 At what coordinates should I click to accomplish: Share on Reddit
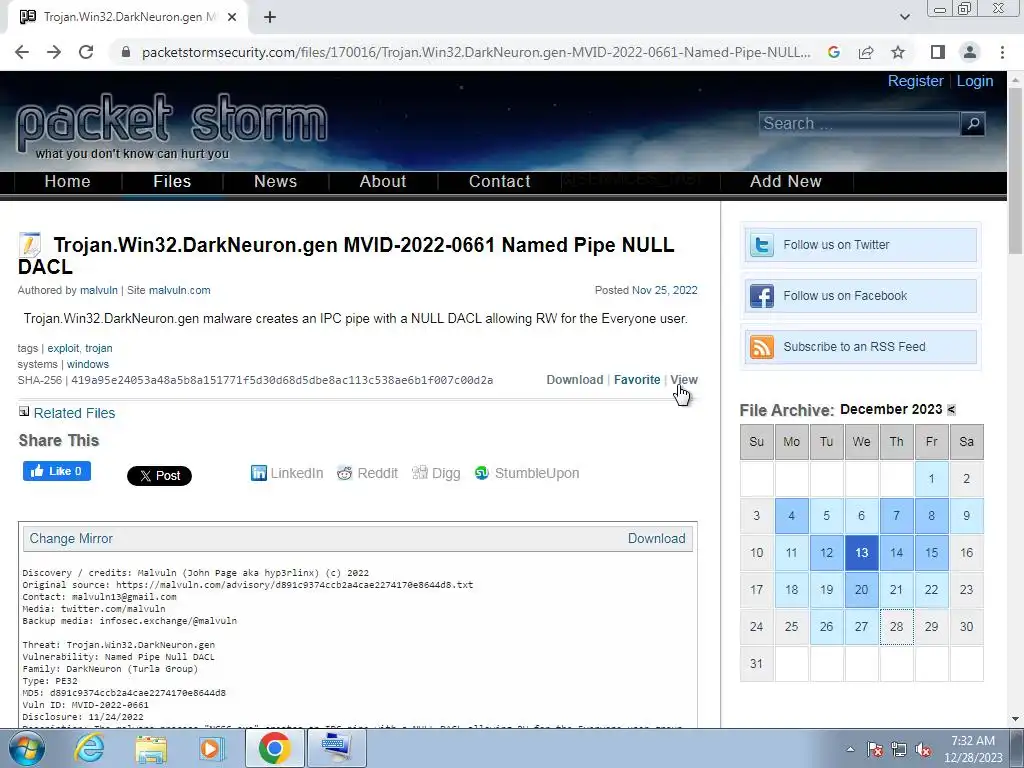pyautogui.click(x=368, y=473)
